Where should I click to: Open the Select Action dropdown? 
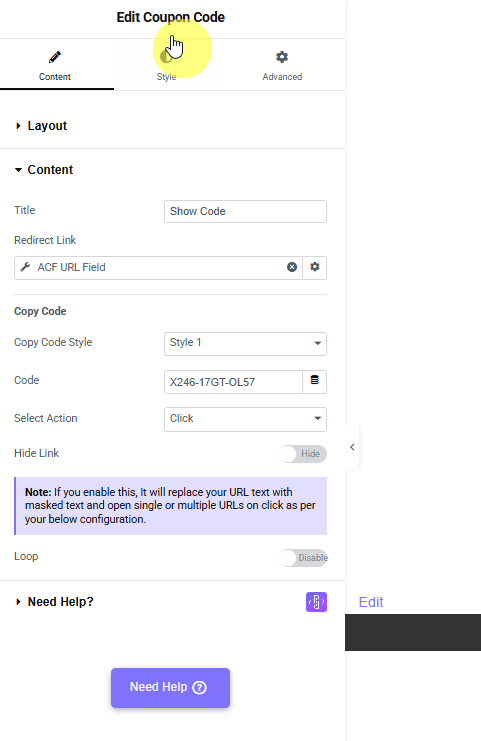pos(245,419)
